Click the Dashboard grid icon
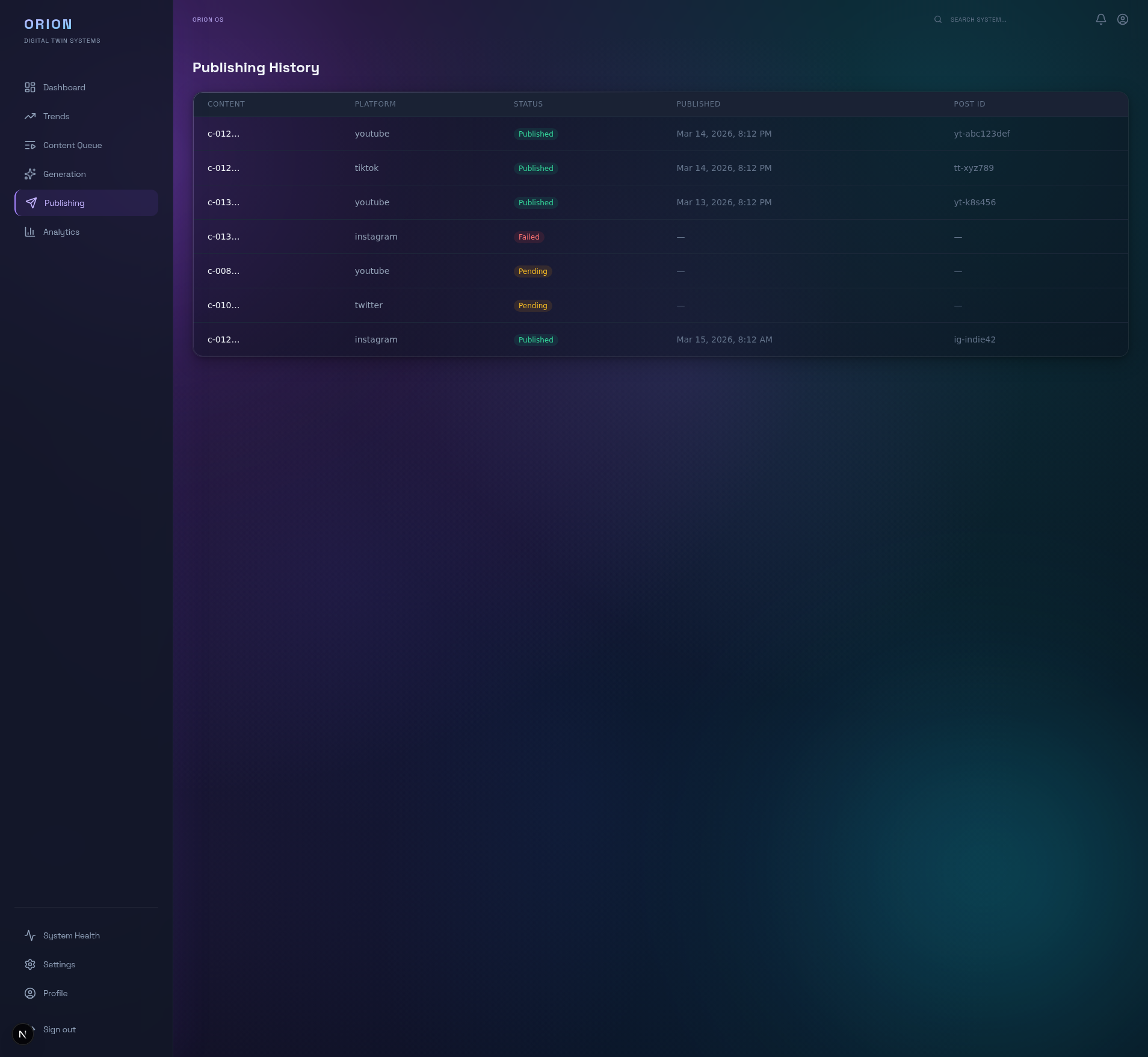The width and height of the screenshot is (1148, 1057). [x=30, y=87]
